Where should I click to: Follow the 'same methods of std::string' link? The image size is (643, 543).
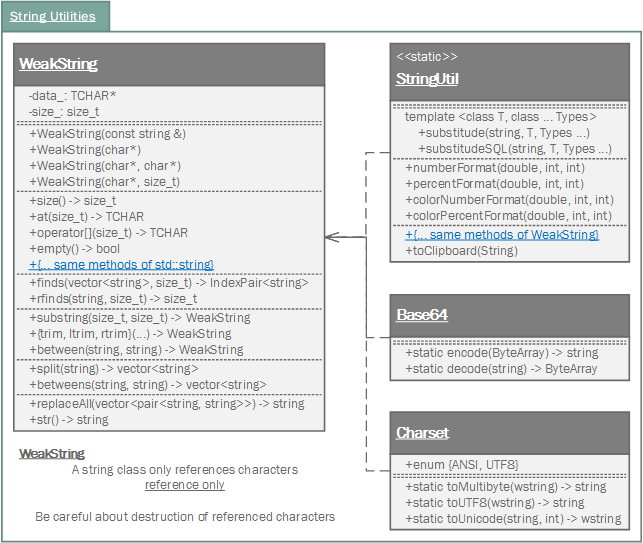click(121, 264)
